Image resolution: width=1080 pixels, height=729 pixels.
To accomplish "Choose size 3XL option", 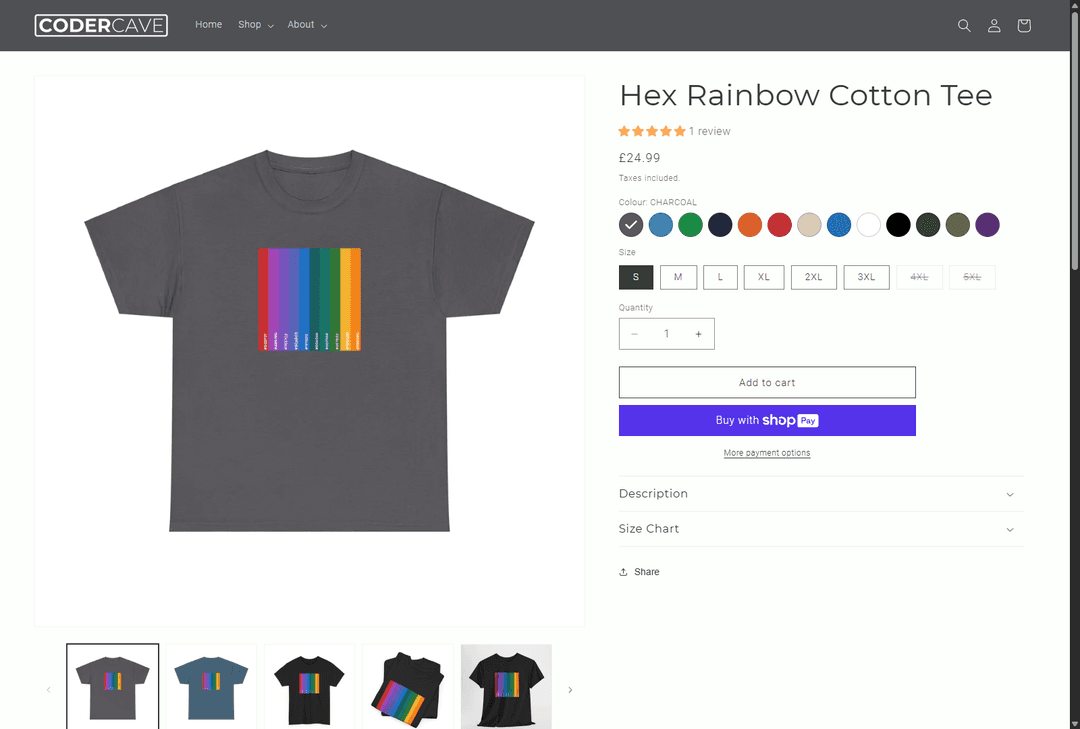I will coord(866,277).
